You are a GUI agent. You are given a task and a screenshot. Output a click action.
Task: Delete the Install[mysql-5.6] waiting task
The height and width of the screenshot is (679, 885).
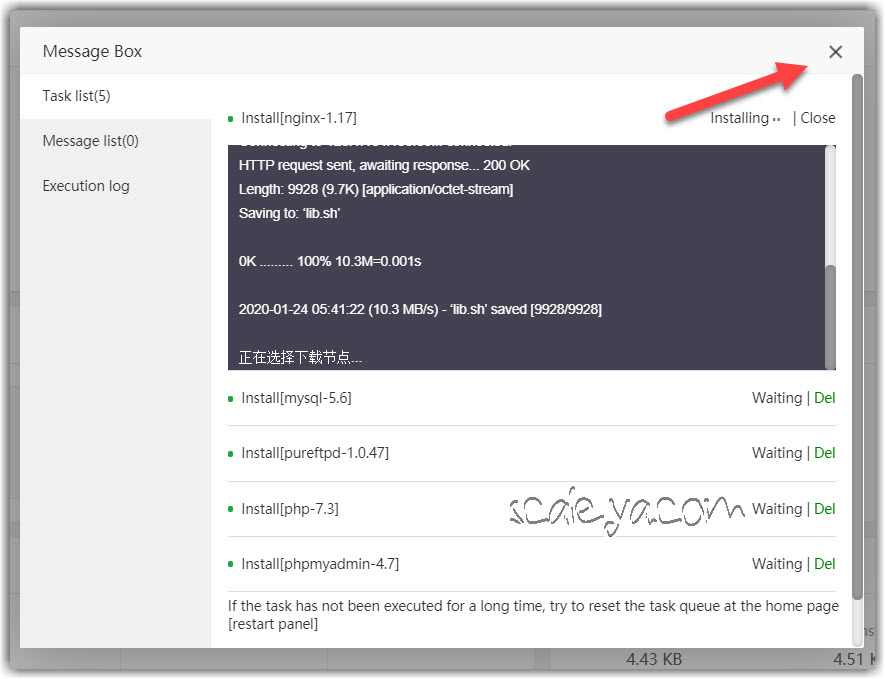pos(824,398)
